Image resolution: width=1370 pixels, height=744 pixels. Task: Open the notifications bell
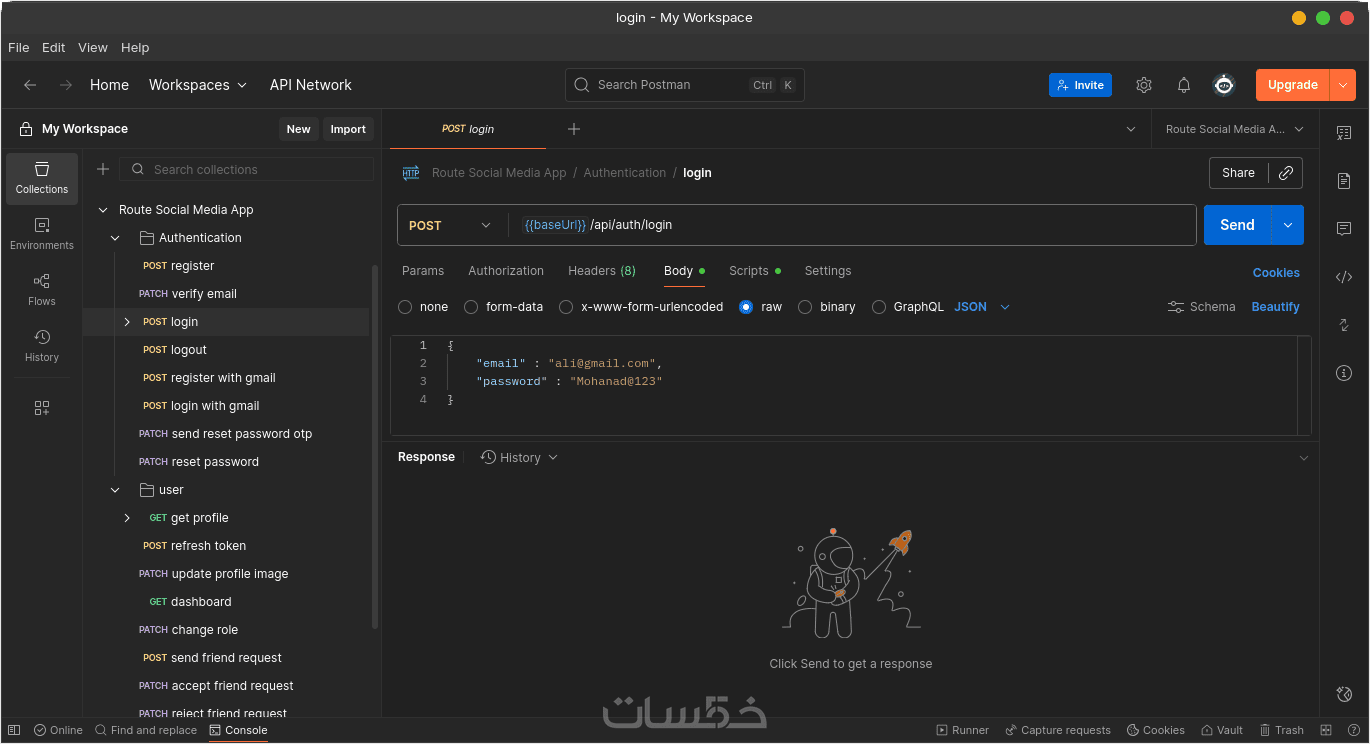[x=1184, y=85]
